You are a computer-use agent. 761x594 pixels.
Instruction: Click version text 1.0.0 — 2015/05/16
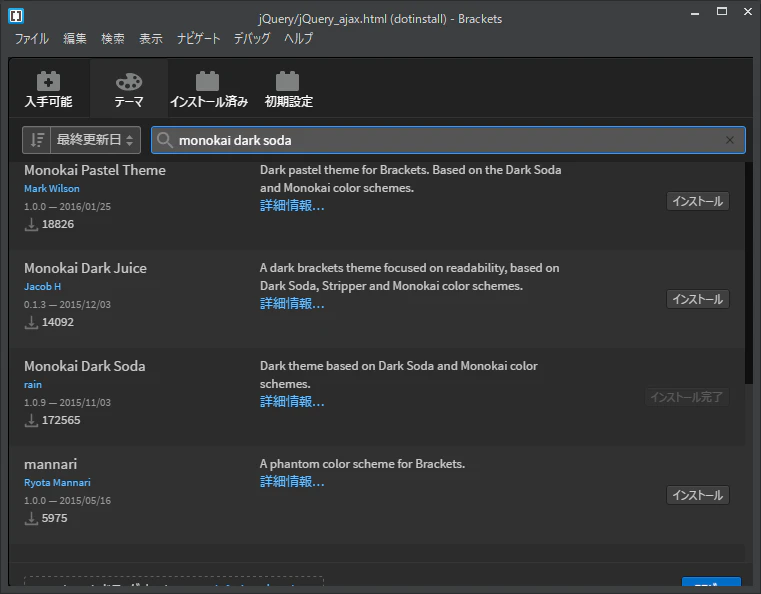pos(67,501)
